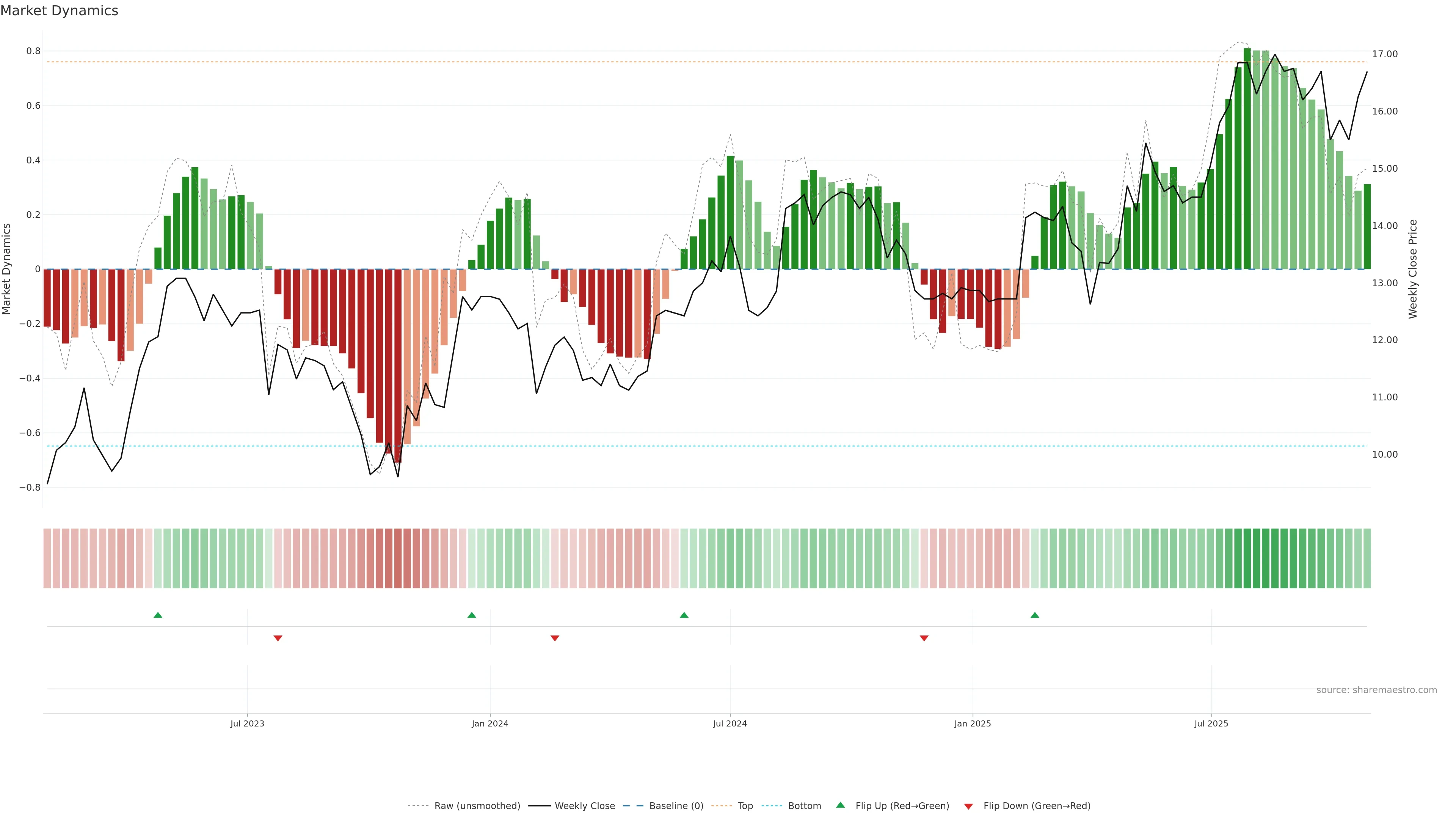Click the first green flip-up marker before Jul 2023

pyautogui.click(x=158, y=615)
